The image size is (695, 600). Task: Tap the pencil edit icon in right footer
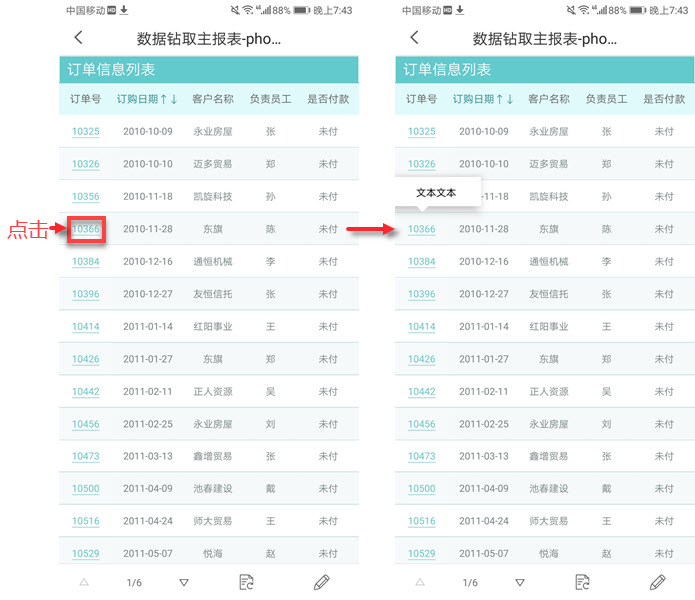tap(657, 582)
